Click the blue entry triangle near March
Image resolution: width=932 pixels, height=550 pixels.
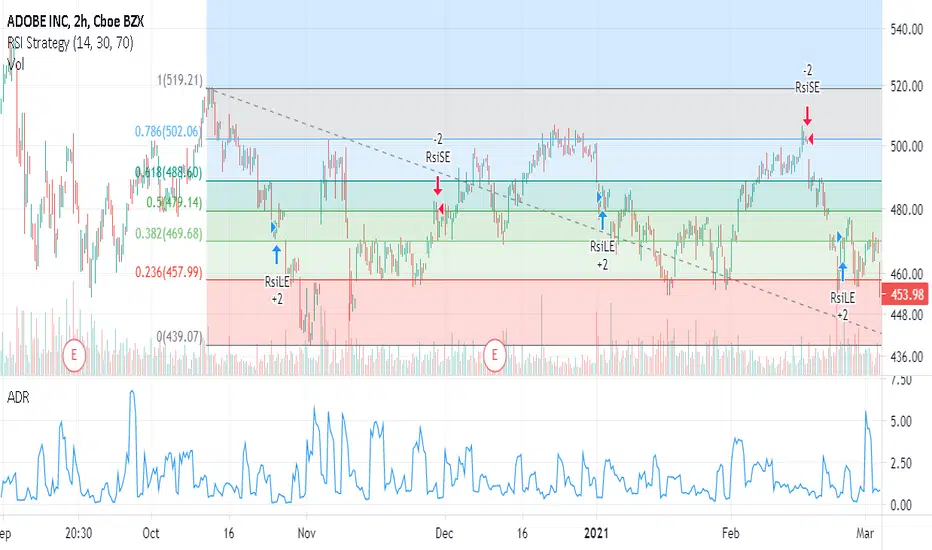(839, 237)
